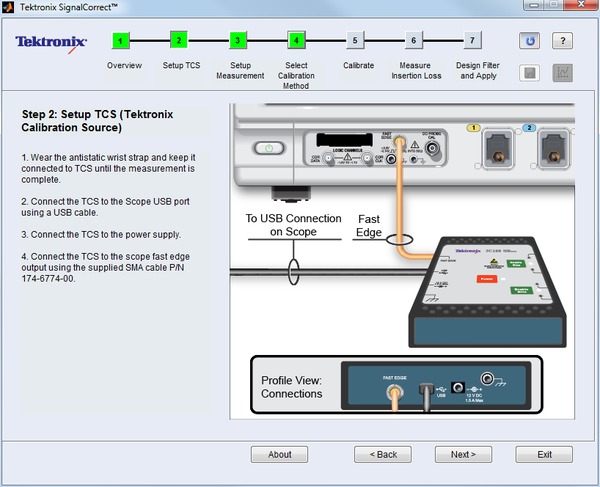Go to step 1 Overview box

(x=121, y=41)
